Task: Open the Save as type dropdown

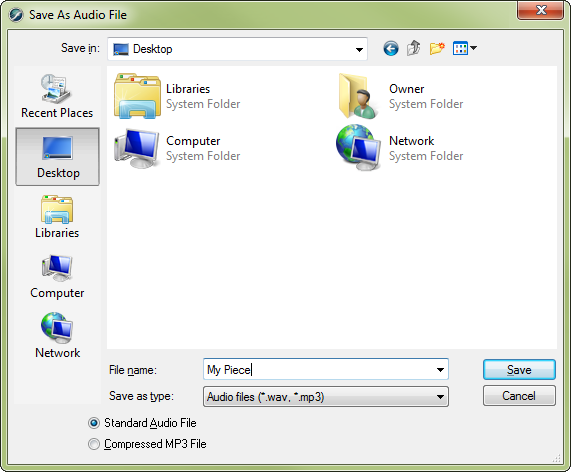Action: 326,397
